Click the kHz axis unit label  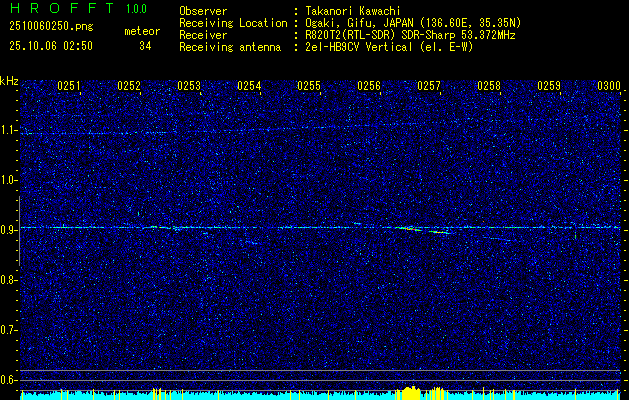pos(9,81)
